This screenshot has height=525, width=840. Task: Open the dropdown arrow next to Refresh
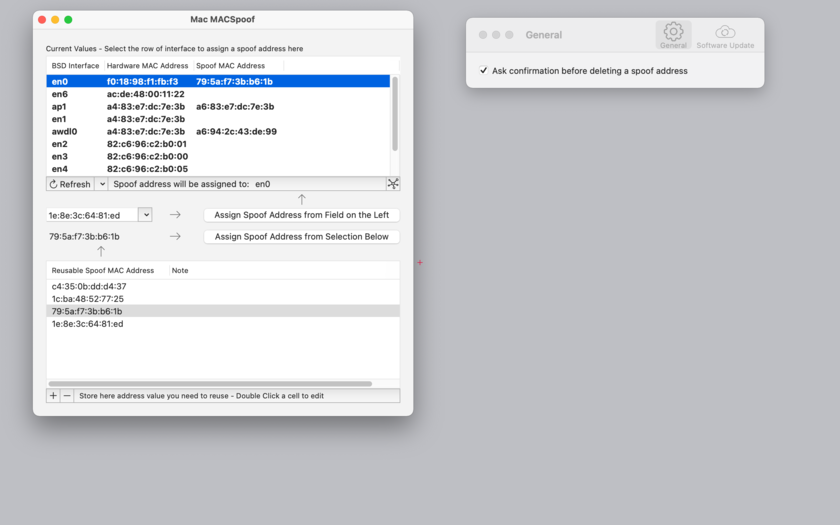[102, 184]
